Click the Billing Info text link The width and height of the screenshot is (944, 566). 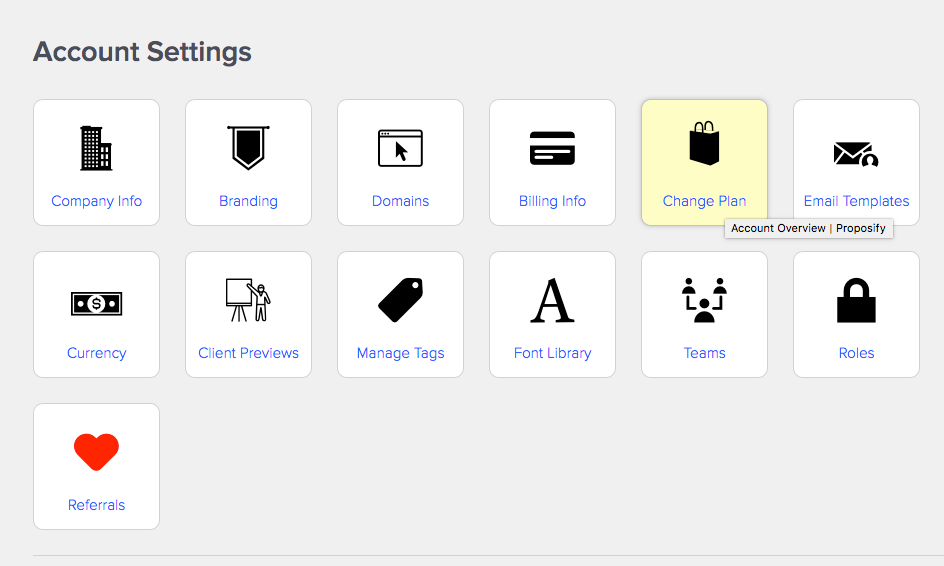552,201
